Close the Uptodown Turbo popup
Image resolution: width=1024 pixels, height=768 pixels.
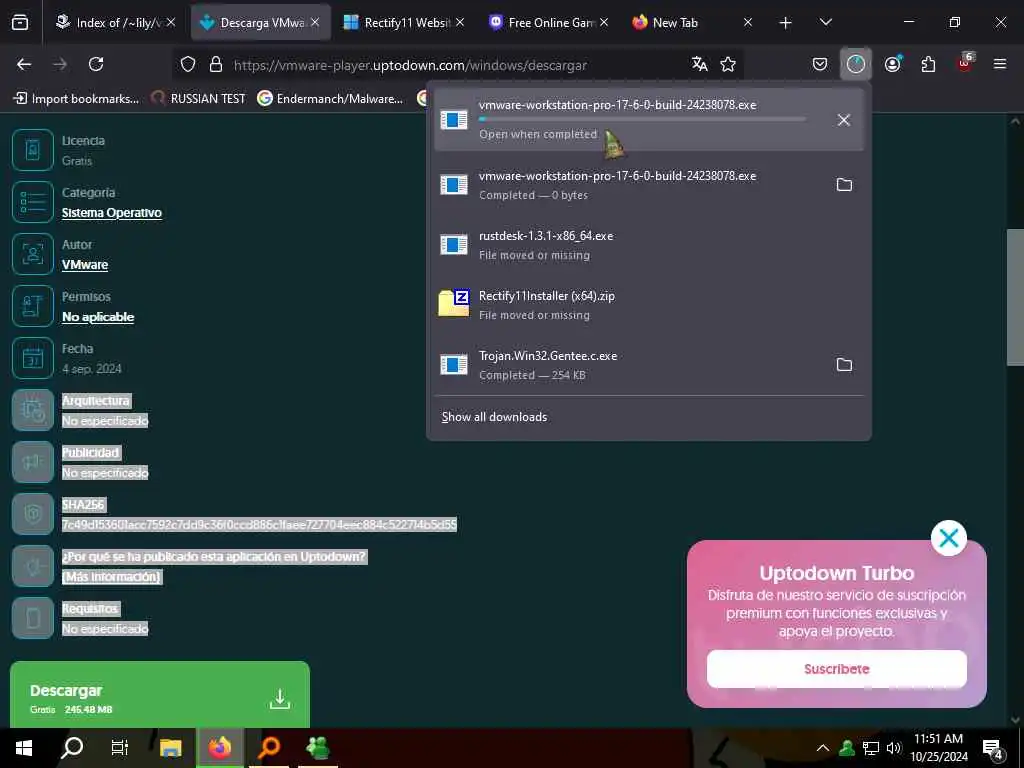(948, 538)
